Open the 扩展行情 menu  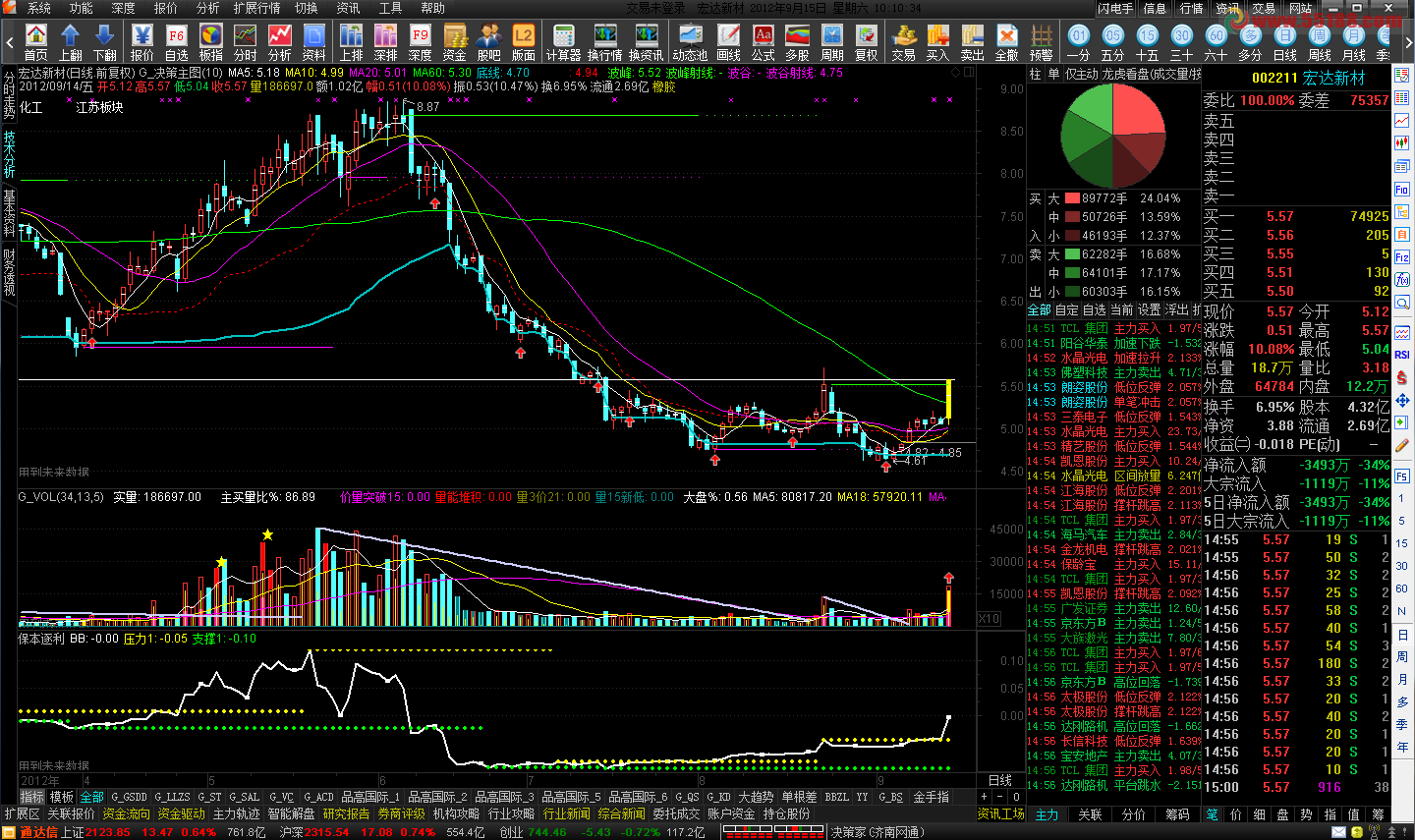(x=256, y=8)
